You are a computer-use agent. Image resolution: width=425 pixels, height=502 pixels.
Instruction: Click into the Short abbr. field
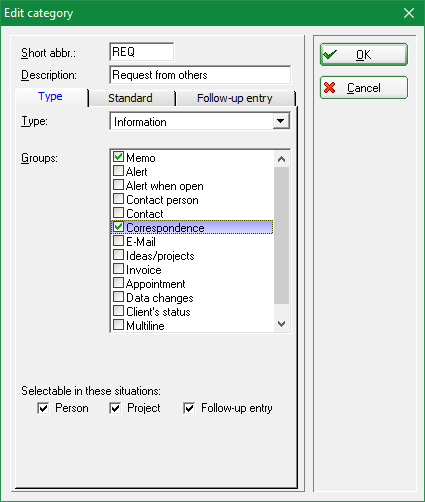tap(141, 52)
